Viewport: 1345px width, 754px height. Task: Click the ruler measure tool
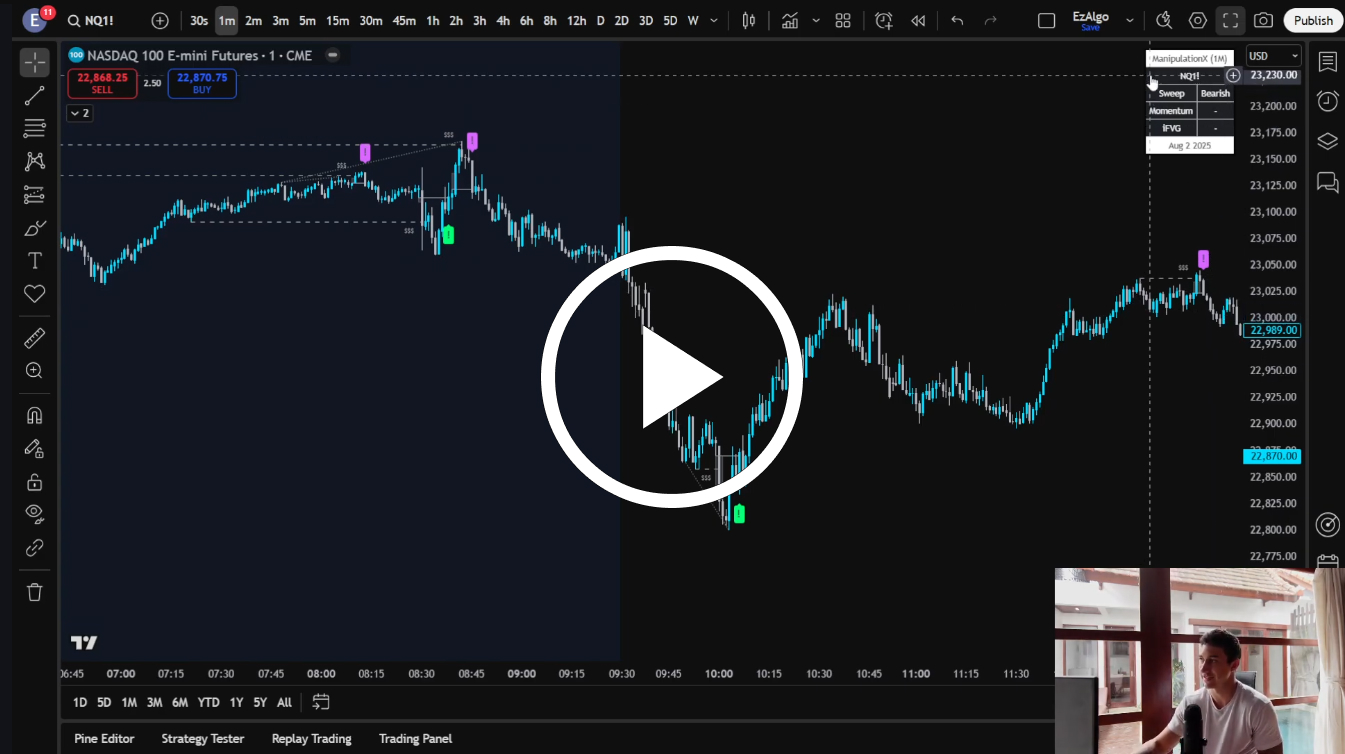pyautogui.click(x=35, y=338)
